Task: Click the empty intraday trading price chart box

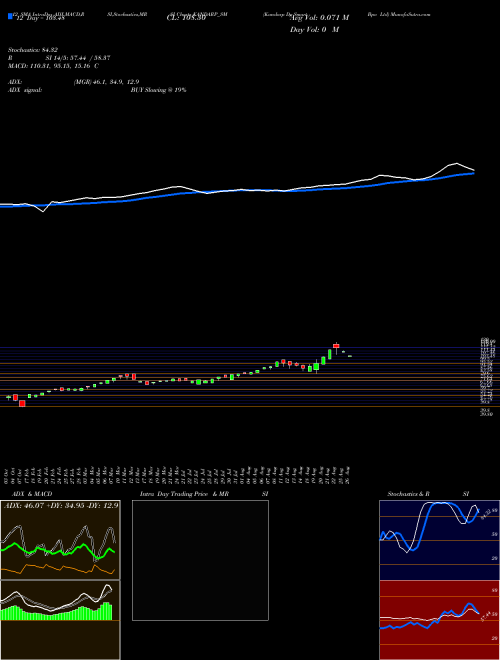Action: pos(200,560)
